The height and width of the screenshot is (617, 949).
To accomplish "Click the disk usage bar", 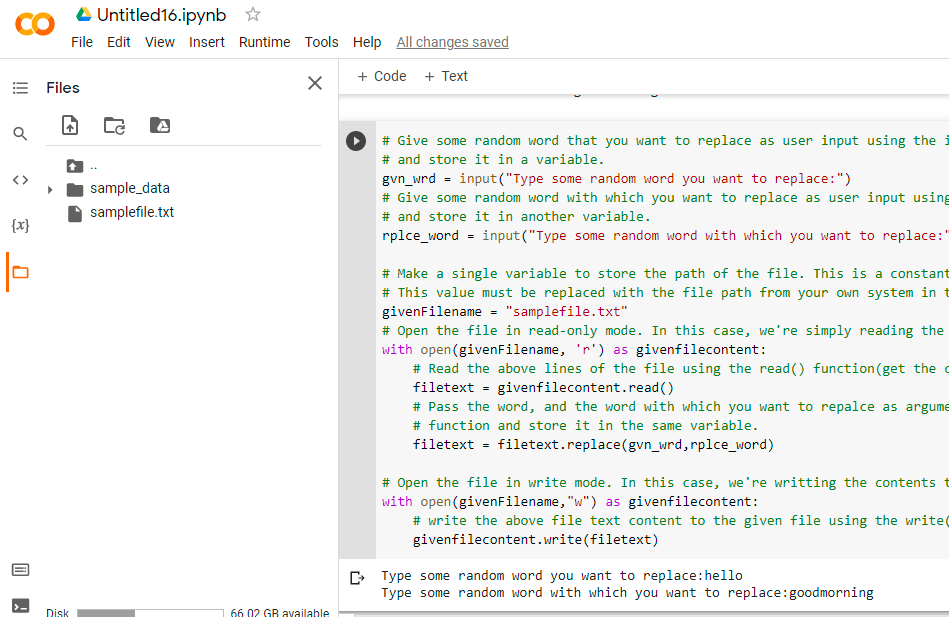I will (150, 613).
